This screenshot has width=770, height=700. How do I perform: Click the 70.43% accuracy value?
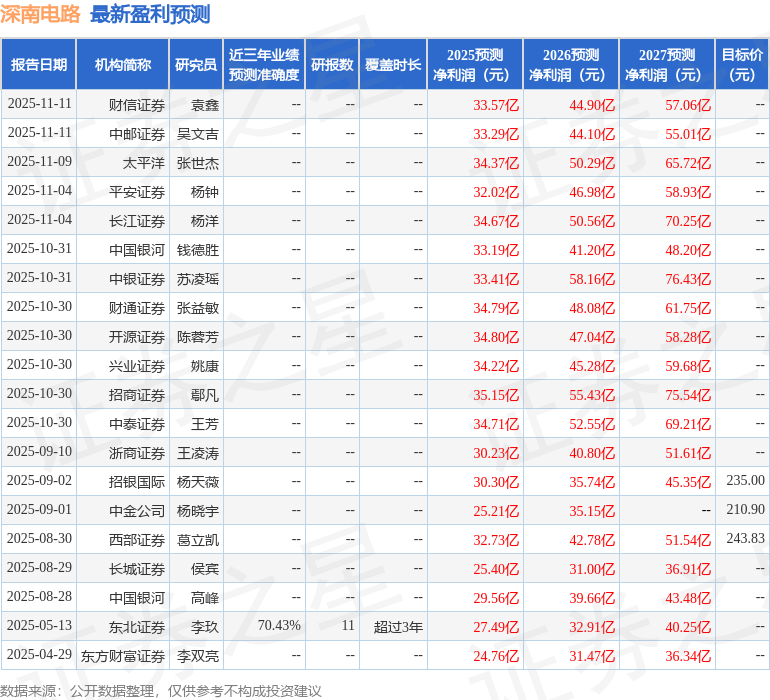point(279,626)
